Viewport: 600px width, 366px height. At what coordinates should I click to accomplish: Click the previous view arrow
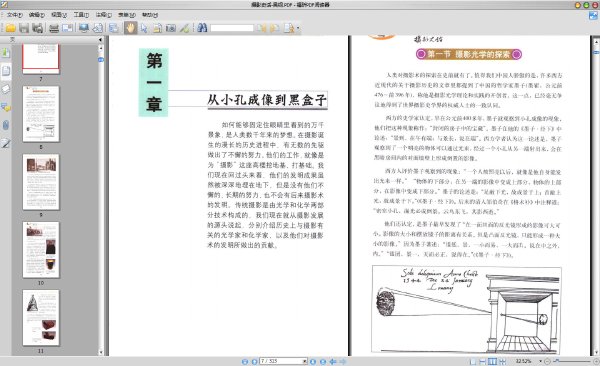(333, 361)
